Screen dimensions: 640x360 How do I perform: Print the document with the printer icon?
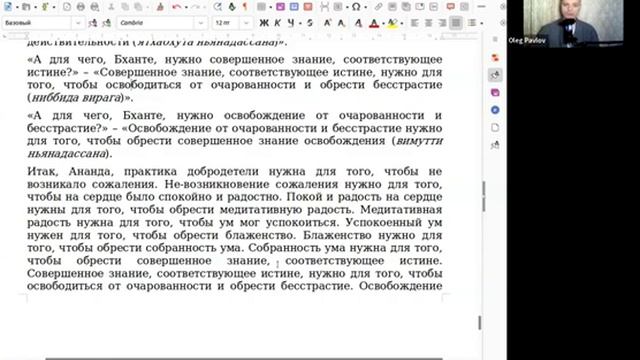80,7
